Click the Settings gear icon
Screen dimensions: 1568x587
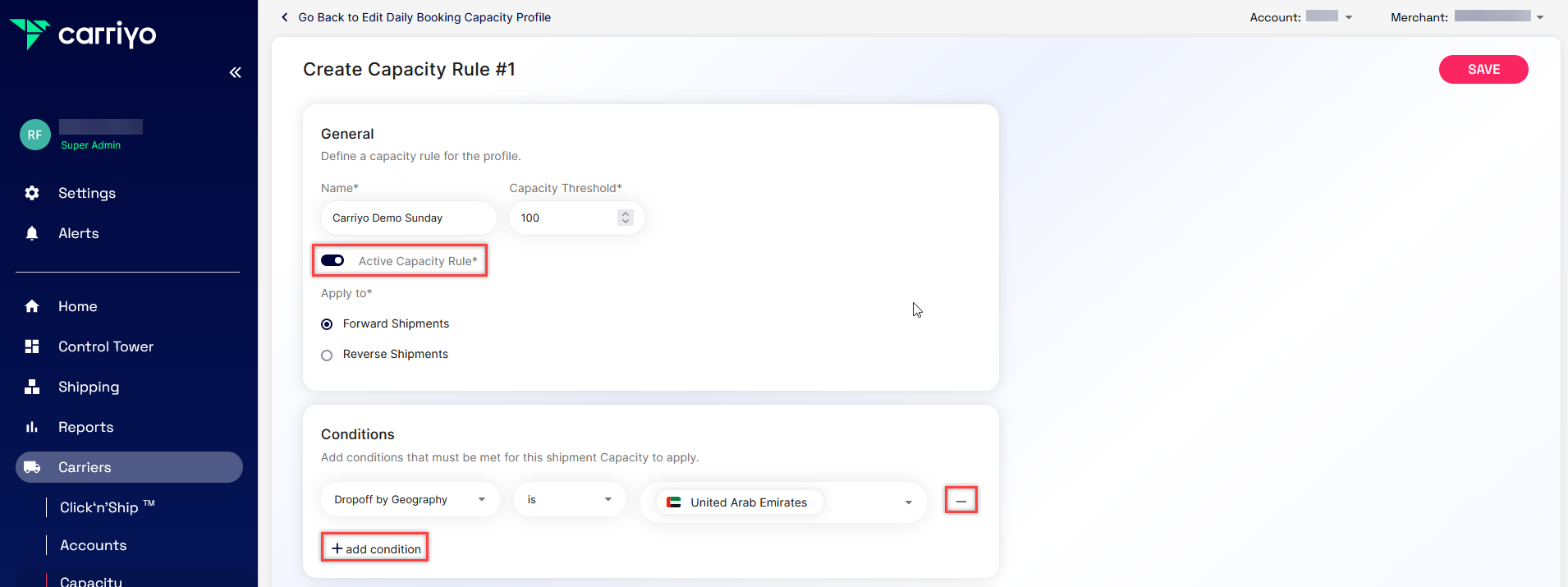pos(32,193)
